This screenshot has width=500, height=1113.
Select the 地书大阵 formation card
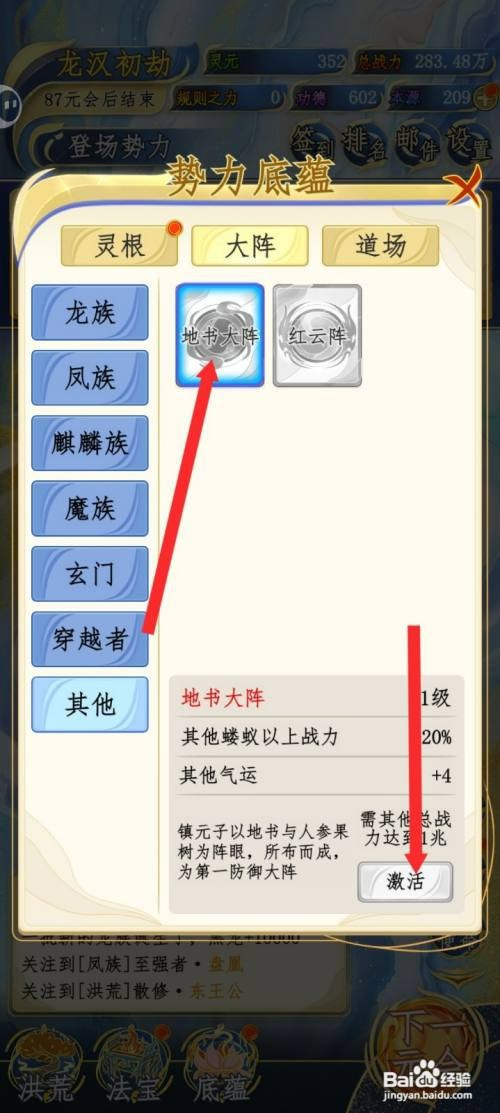pos(220,335)
